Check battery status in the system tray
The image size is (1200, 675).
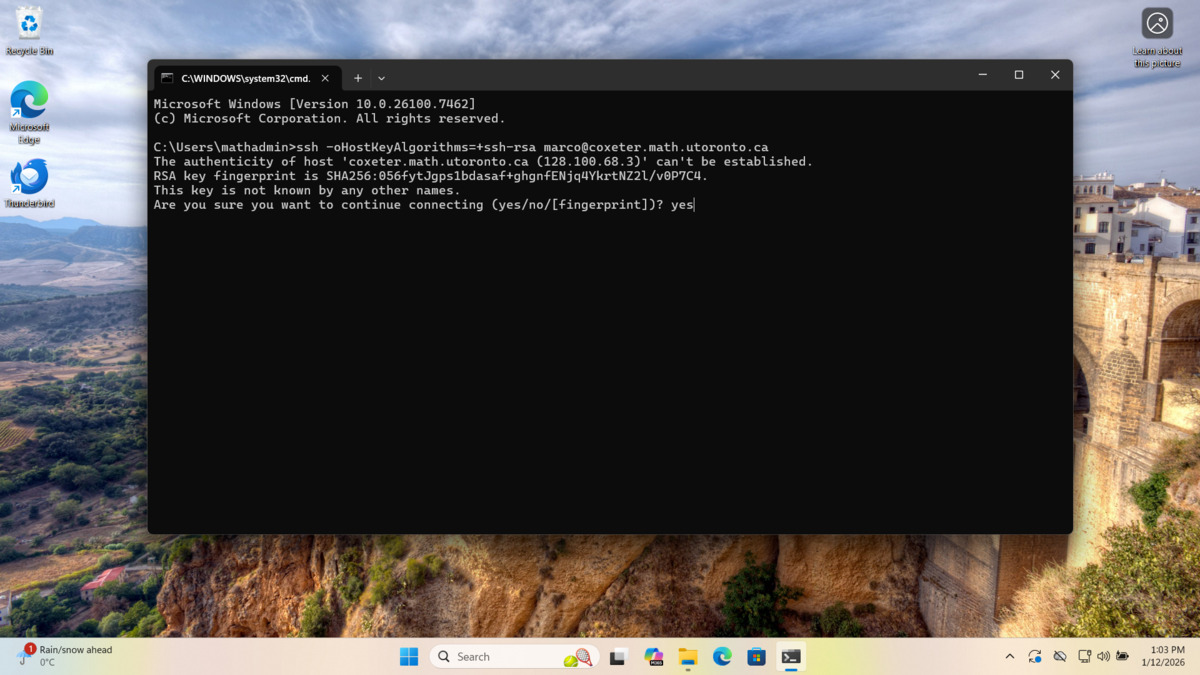click(1124, 656)
